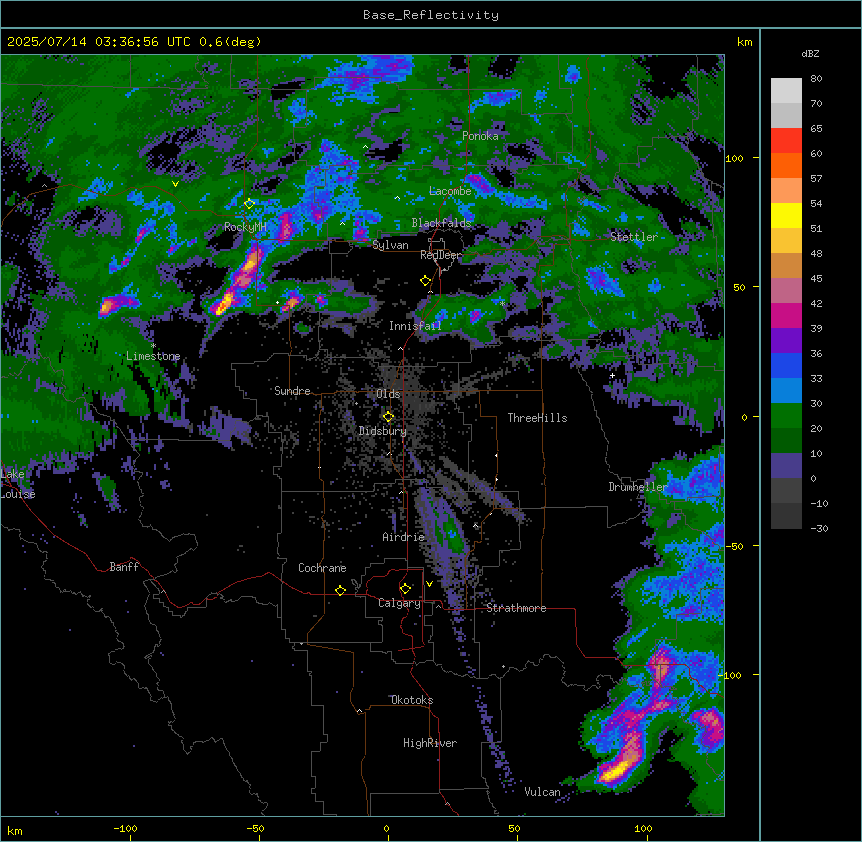Click the Banff label
Screen dimensions: 862x842
[x=124, y=567]
